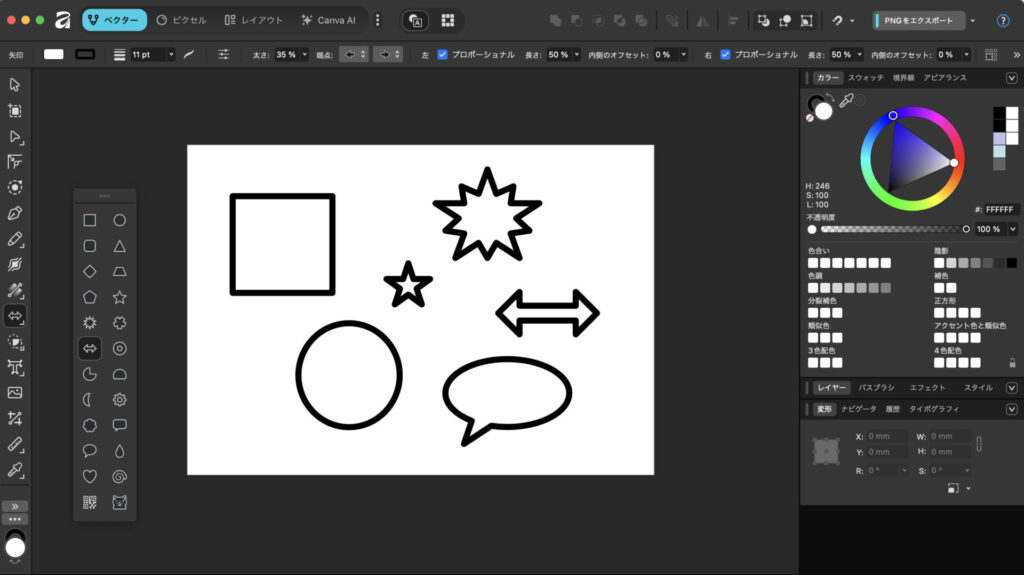Image resolution: width=1024 pixels, height=575 pixels.
Task: Select the Trapezoid shape tool
Action: coord(120,271)
